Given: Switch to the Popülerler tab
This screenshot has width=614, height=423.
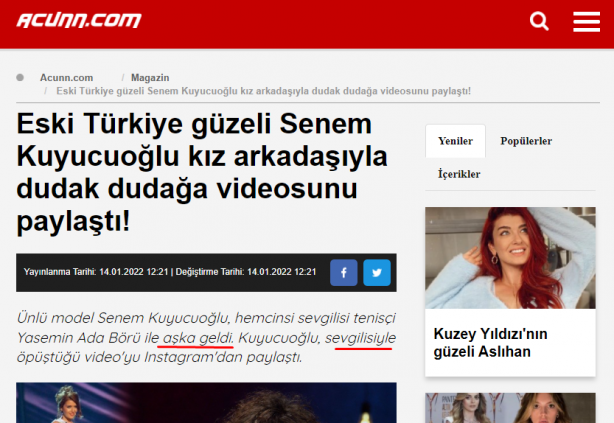Looking at the screenshot, I should [526, 141].
